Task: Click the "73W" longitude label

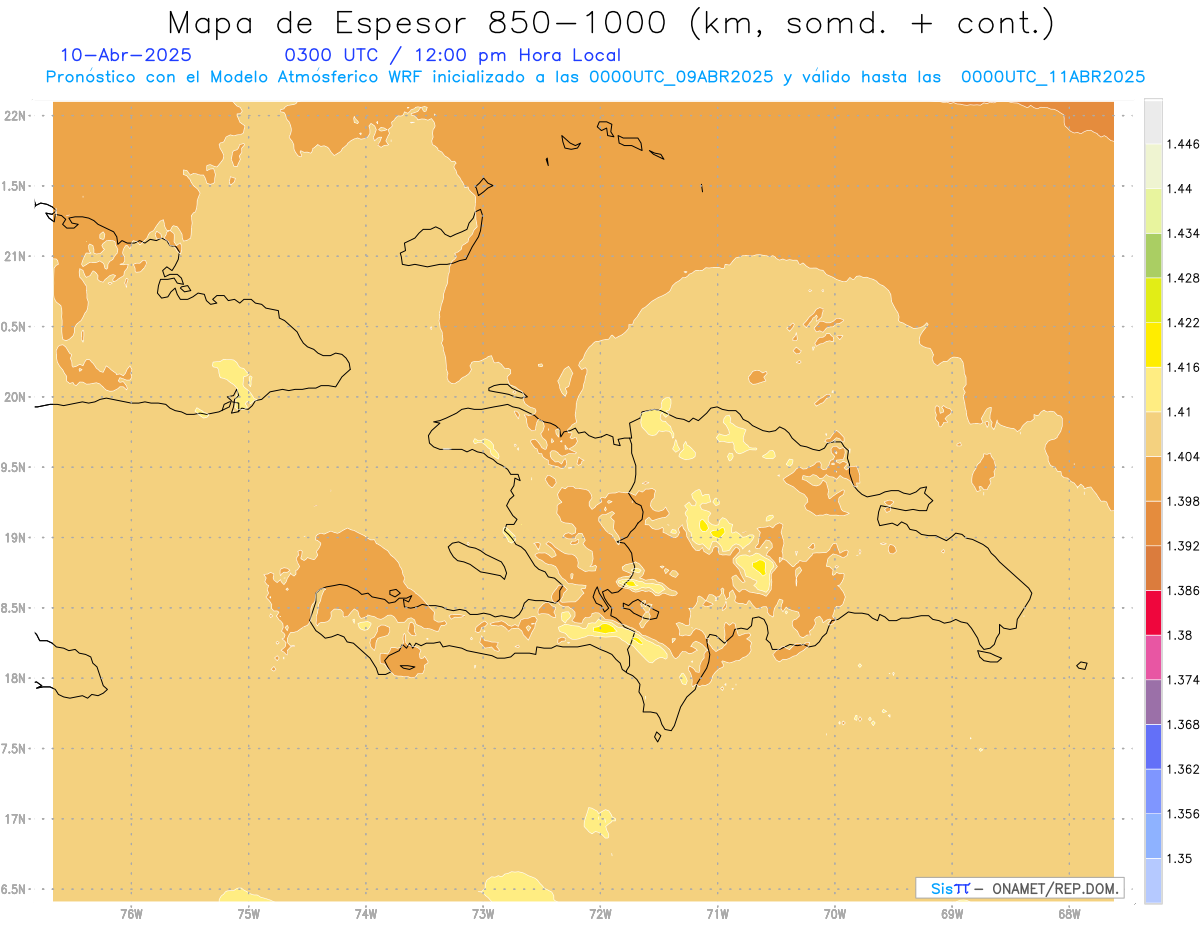Action: click(483, 913)
